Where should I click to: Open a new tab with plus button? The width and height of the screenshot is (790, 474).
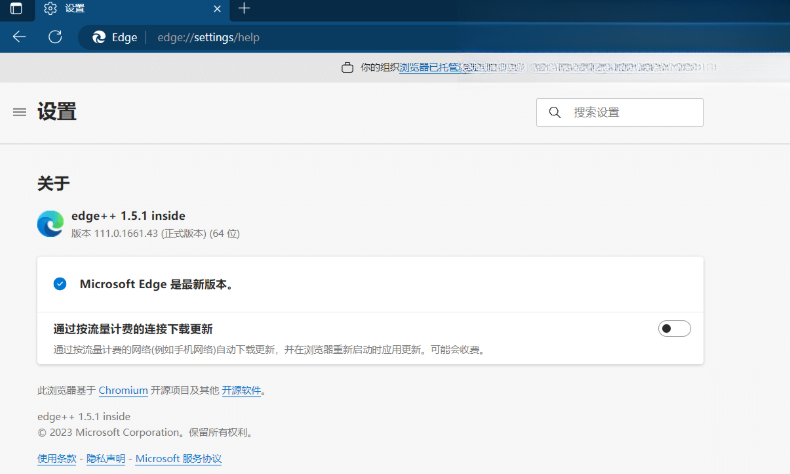(x=244, y=8)
